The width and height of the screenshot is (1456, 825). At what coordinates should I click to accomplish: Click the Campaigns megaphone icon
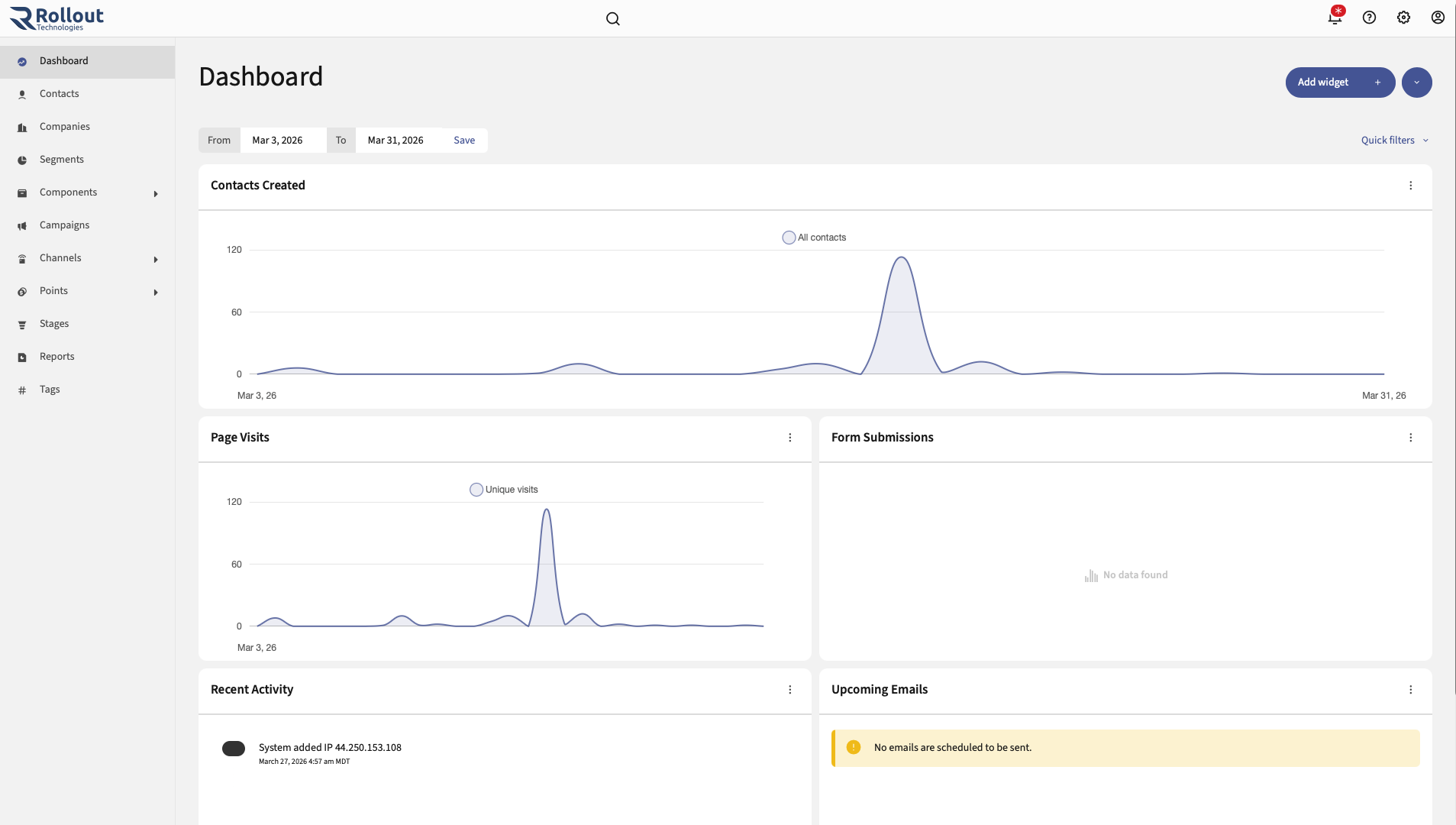[x=23, y=225]
